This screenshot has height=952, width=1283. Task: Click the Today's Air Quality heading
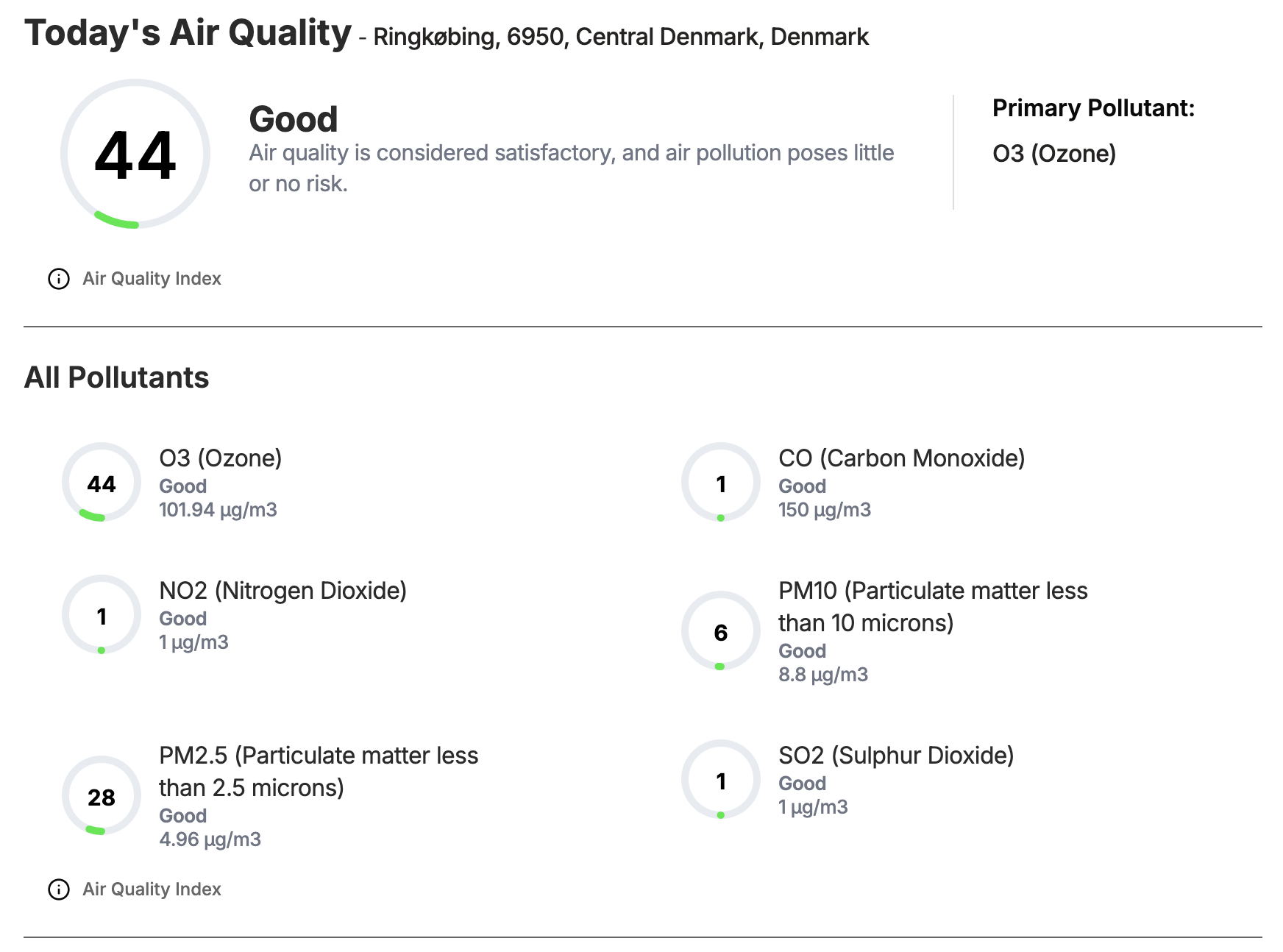pyautogui.click(x=188, y=33)
